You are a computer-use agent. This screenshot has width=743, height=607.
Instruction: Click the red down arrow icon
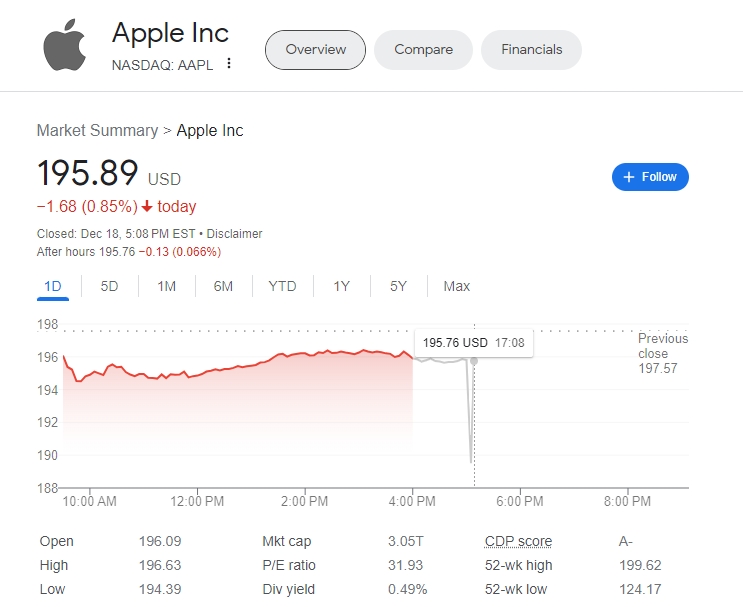tap(147, 207)
